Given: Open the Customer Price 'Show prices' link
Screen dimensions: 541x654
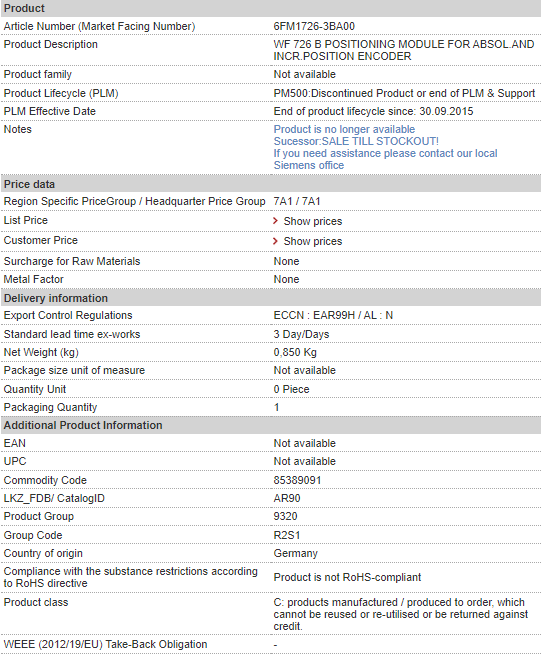Looking at the screenshot, I should (313, 241).
